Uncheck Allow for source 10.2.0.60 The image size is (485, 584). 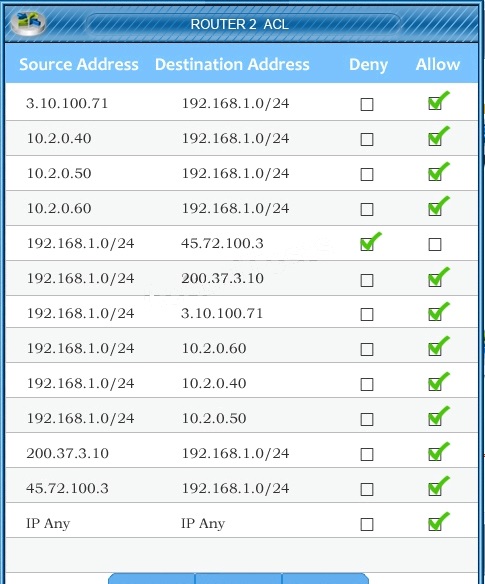coord(435,209)
